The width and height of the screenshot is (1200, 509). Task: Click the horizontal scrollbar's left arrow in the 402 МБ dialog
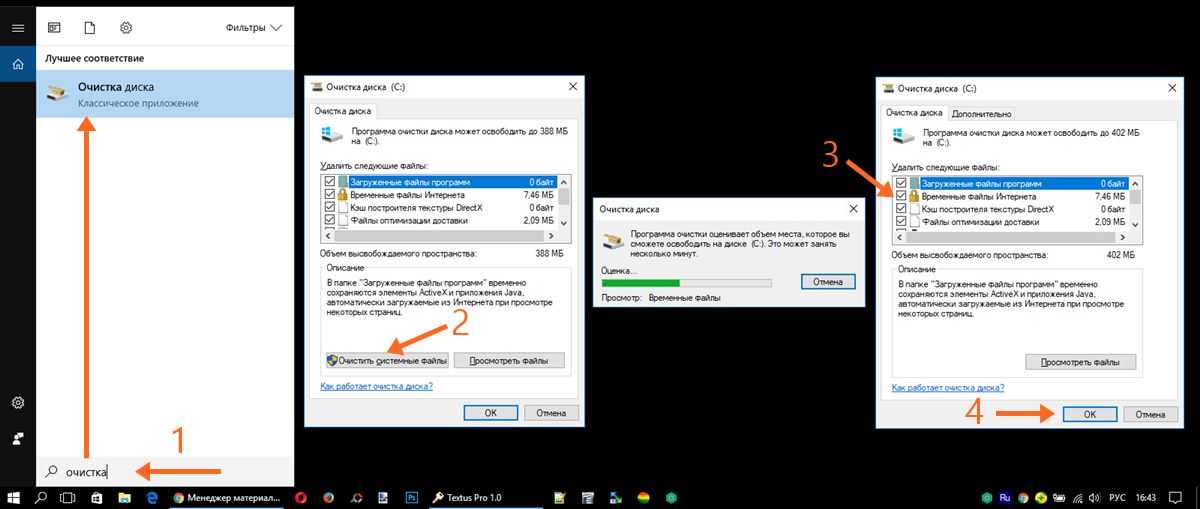tap(899, 236)
